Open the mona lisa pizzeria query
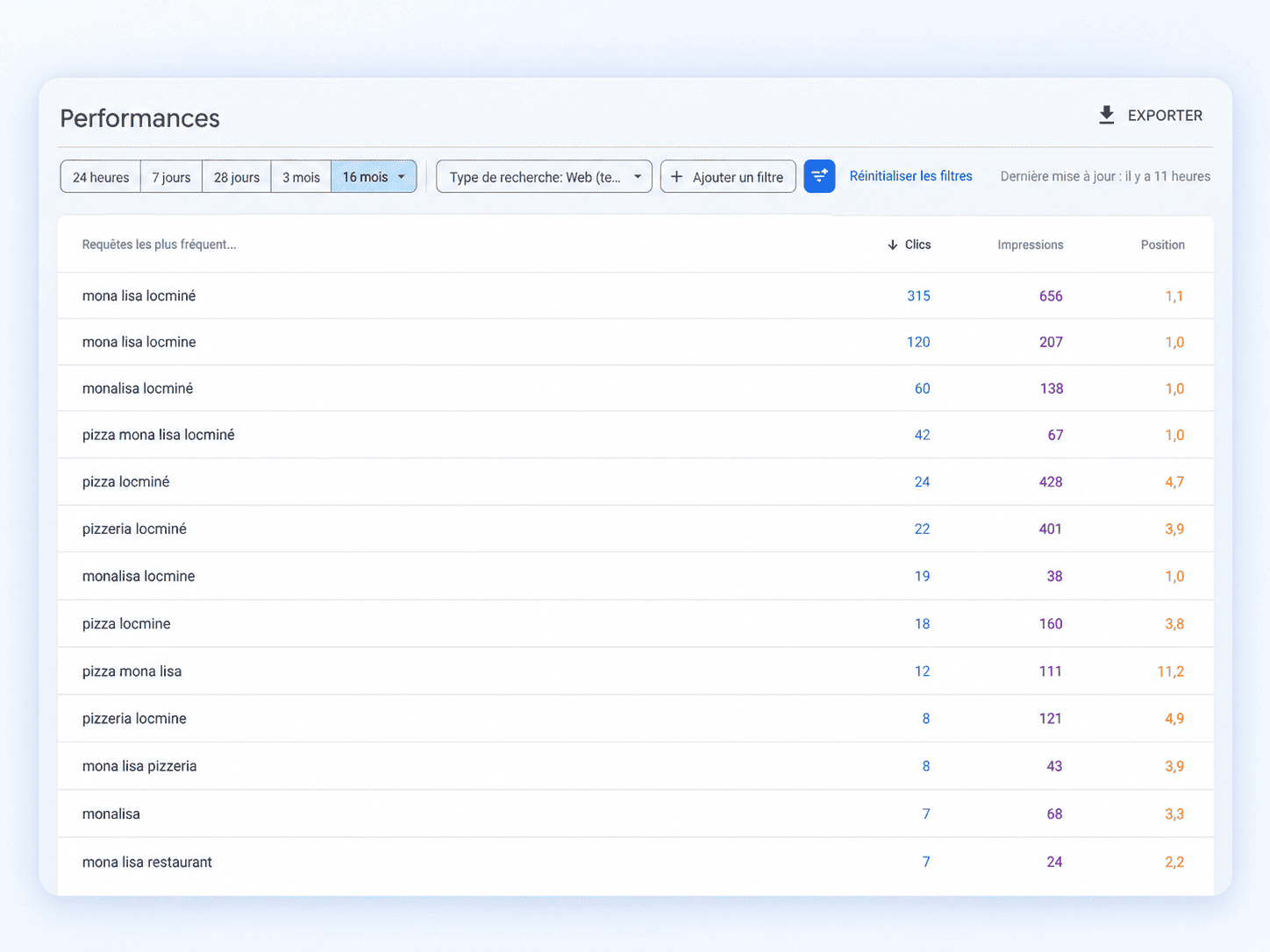This screenshot has height=952, width=1270. coord(139,766)
